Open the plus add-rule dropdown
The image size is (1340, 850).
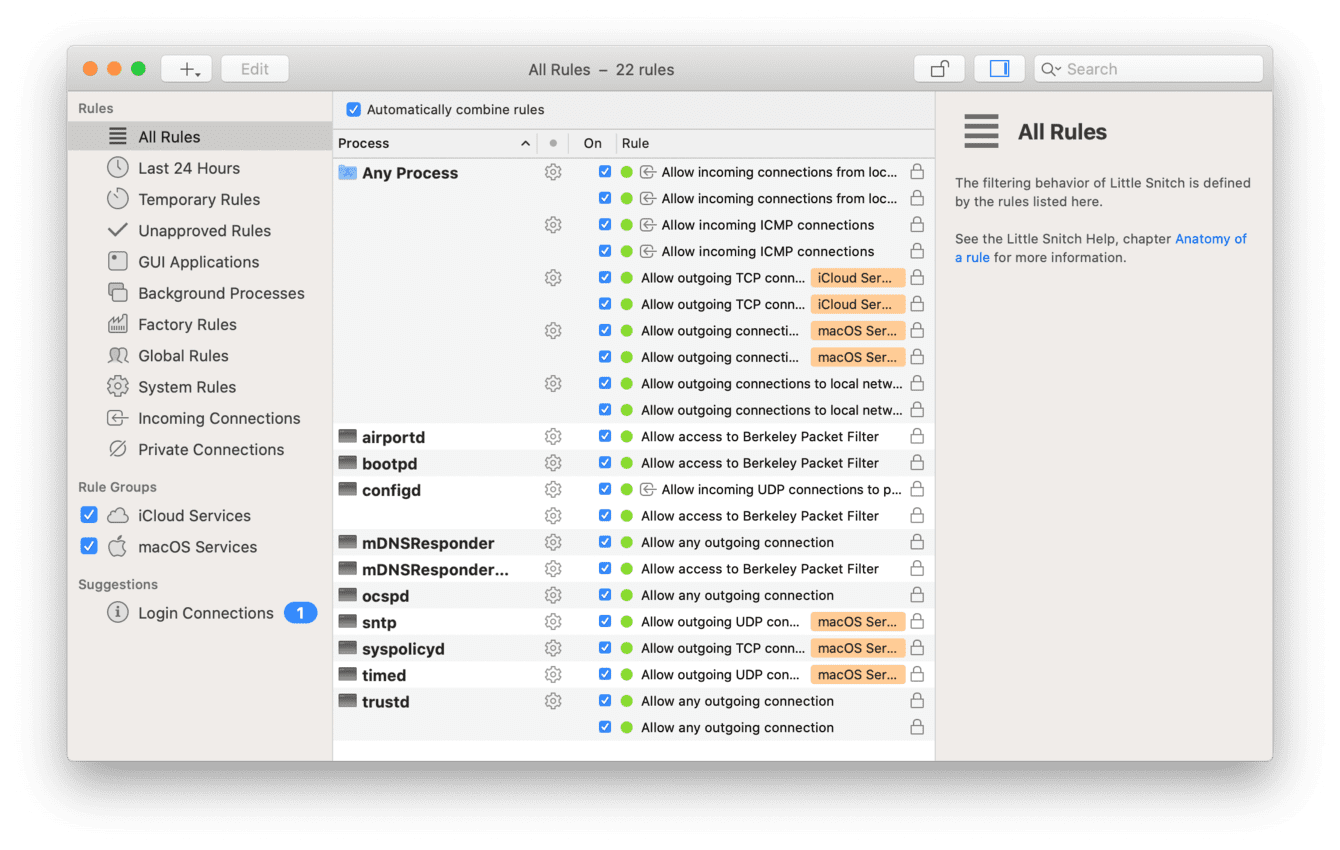pos(187,69)
